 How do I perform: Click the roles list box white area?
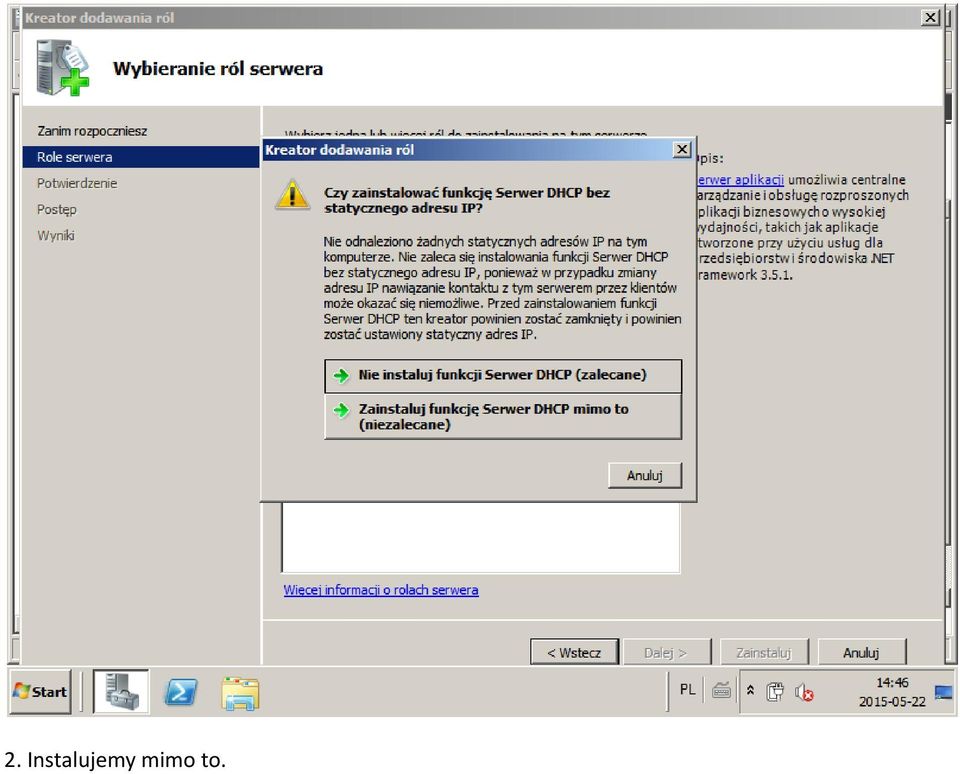[x=481, y=537]
